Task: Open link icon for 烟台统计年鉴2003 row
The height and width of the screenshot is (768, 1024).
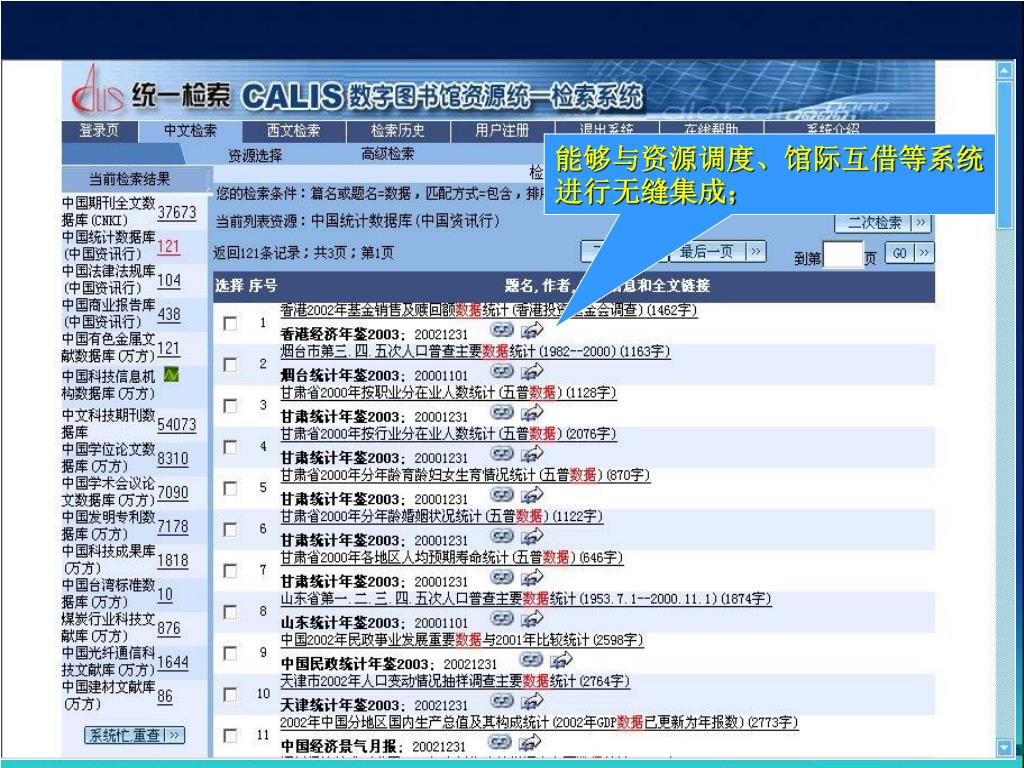Action: (x=502, y=371)
